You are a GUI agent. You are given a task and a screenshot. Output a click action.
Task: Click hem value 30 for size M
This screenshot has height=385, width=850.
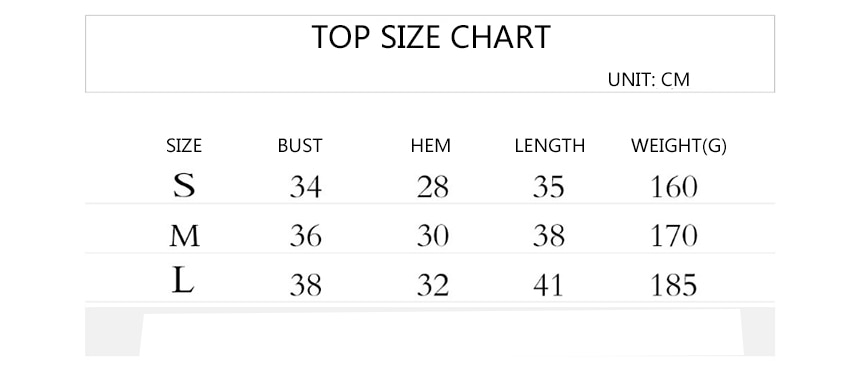point(433,236)
